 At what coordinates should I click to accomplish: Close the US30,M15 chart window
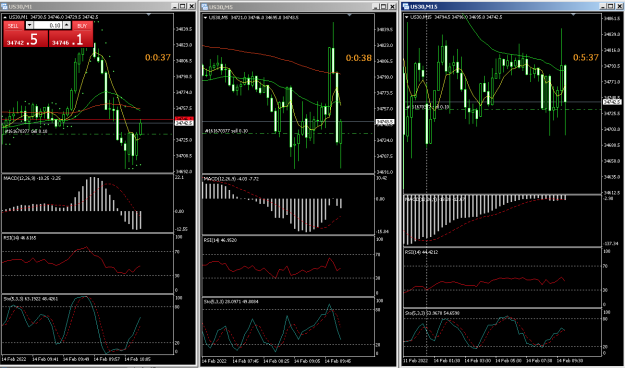tap(620, 6)
